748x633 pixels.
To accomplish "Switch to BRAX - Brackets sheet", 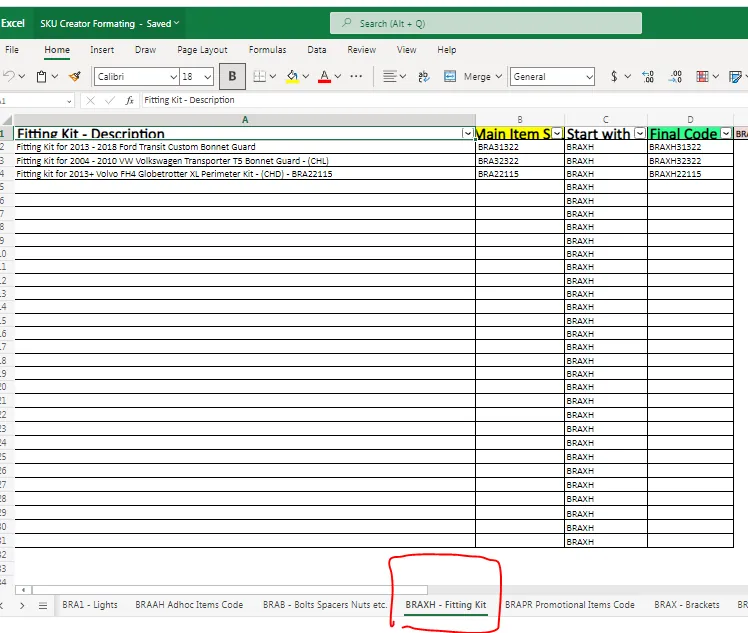I will point(686,605).
